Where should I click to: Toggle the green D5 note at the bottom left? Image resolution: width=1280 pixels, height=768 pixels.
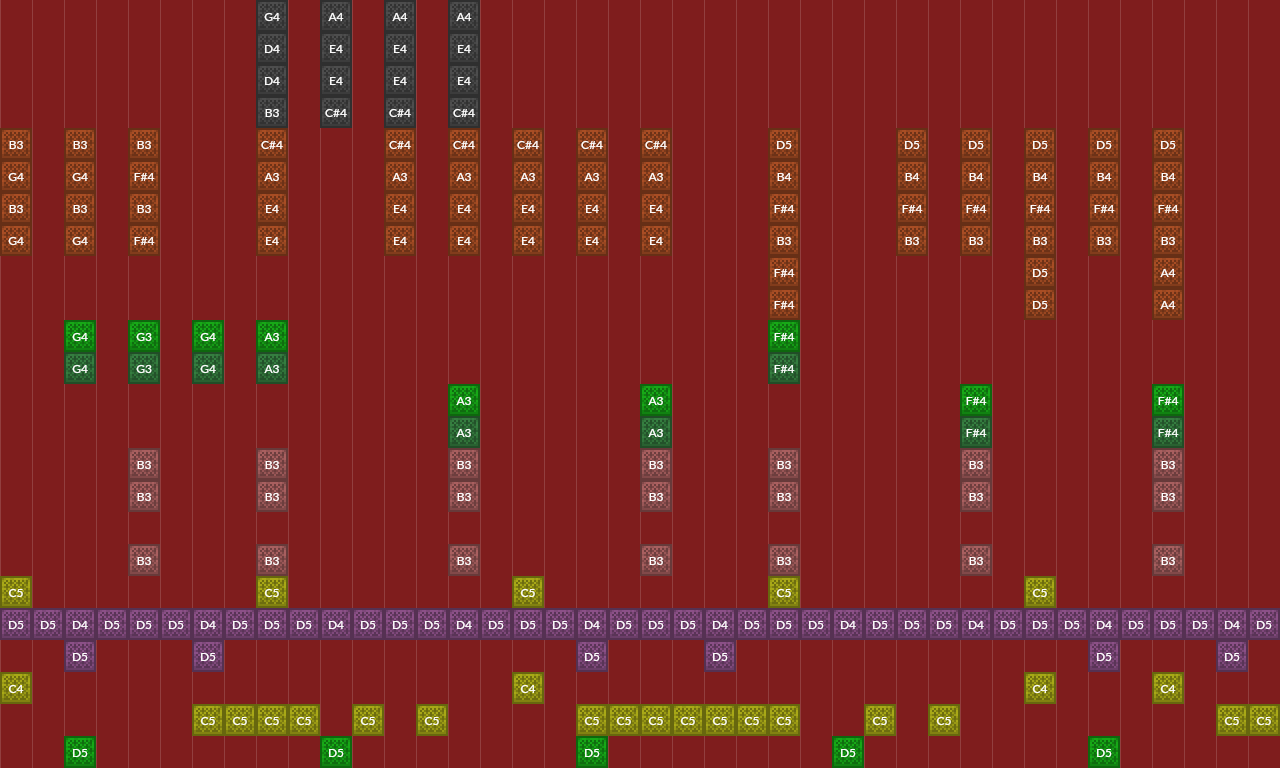click(80, 752)
